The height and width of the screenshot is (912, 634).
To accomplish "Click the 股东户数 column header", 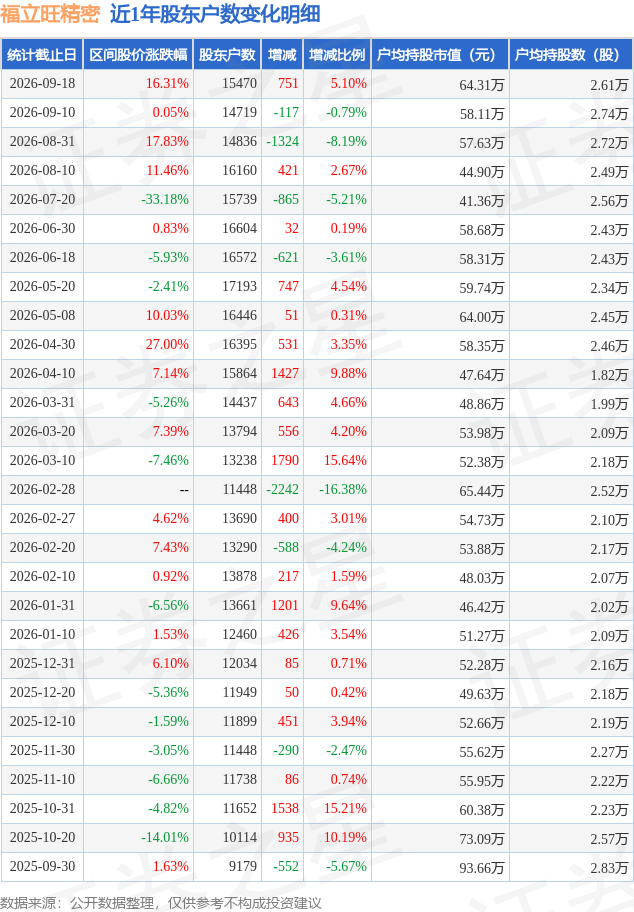I will 227,55.
